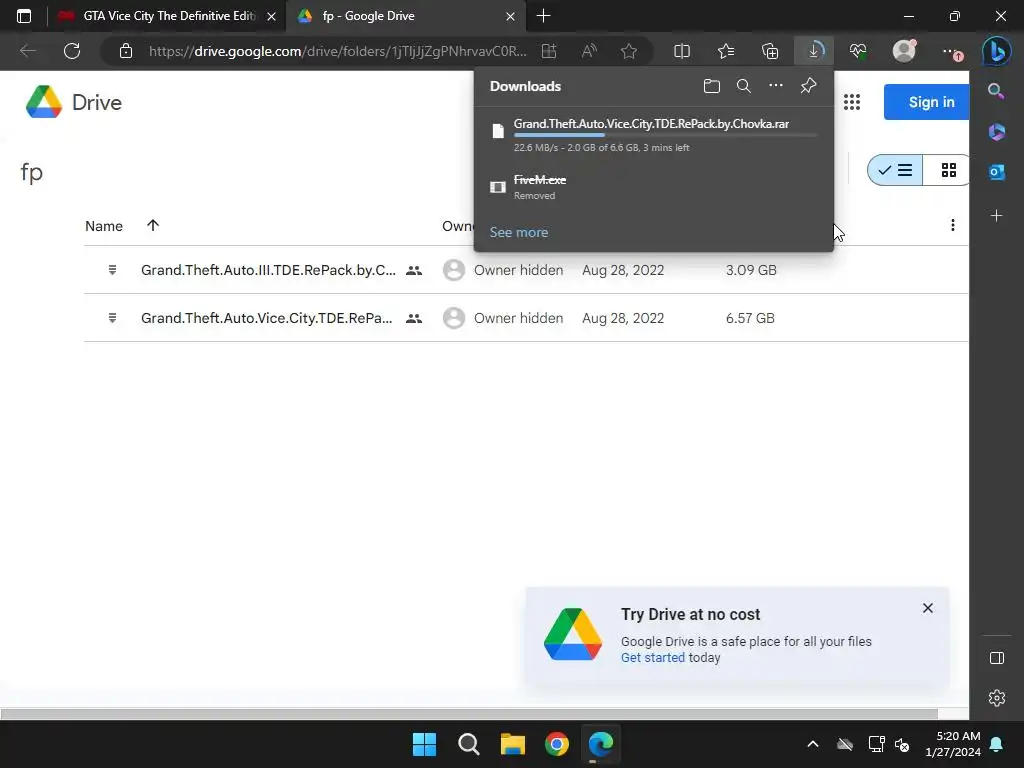Open Browser essentials heart icon
Viewport: 1024px width, 768px height.
[857, 51]
